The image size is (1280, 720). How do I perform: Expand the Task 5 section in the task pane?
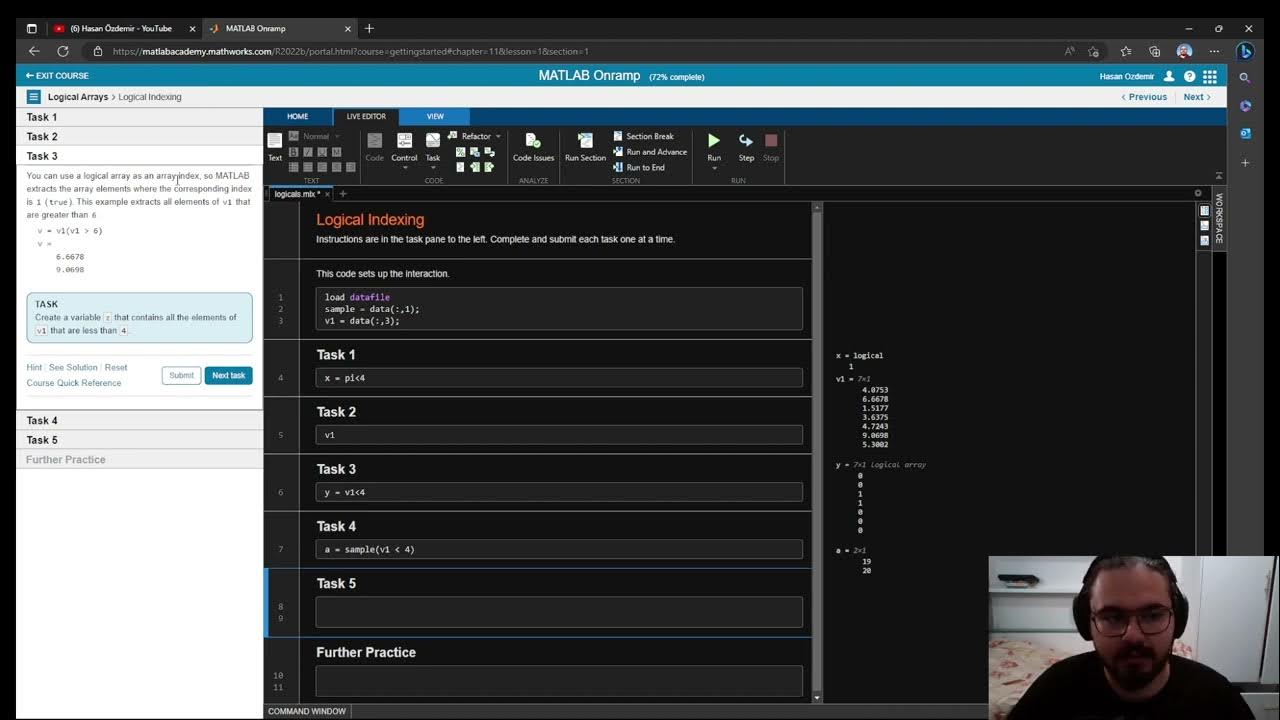(x=139, y=440)
